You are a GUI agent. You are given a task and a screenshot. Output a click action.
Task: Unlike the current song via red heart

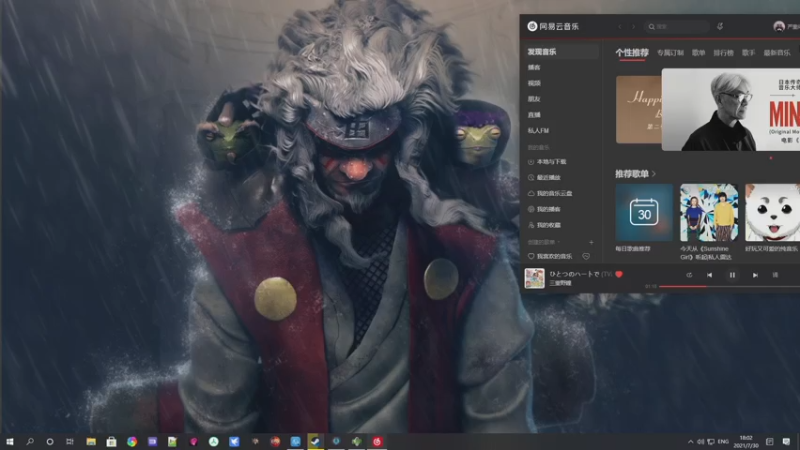(x=619, y=274)
